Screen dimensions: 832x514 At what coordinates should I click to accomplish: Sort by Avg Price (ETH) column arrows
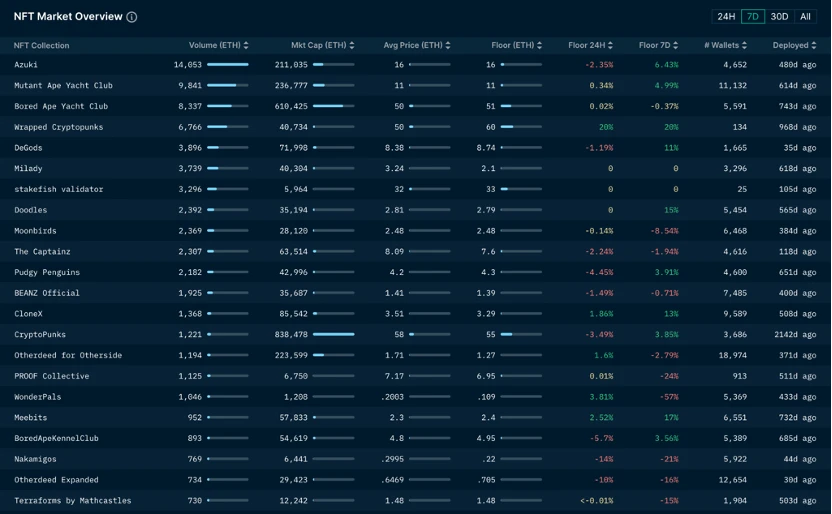[448, 46]
